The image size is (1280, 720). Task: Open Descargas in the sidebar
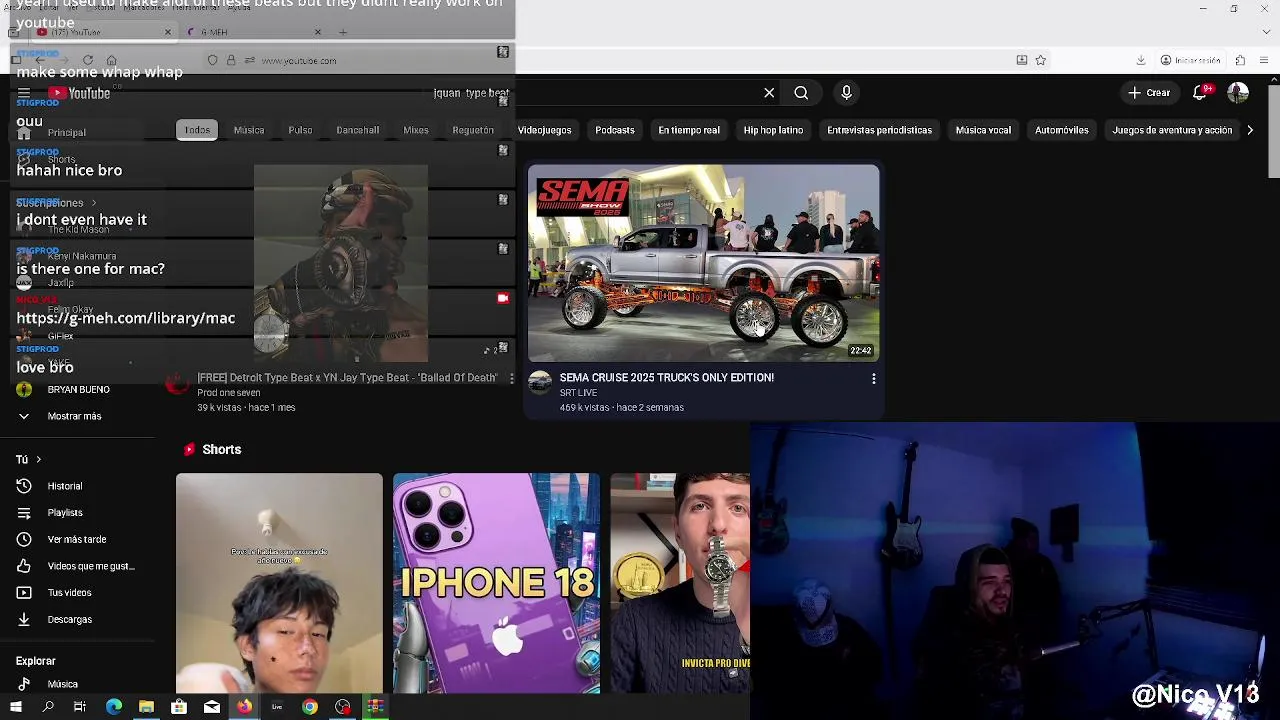pyautogui.click(x=69, y=619)
